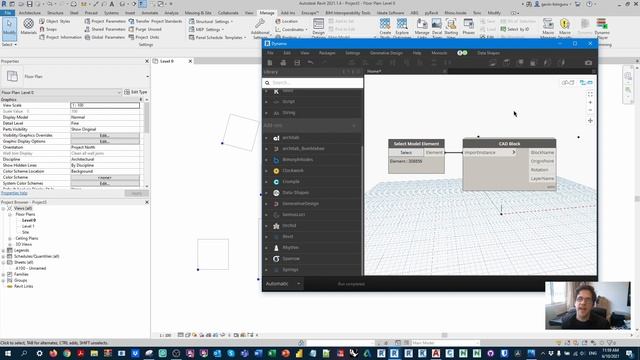Open MEP Settings dropdown
Screen dimensions: 640x360
[206, 29]
